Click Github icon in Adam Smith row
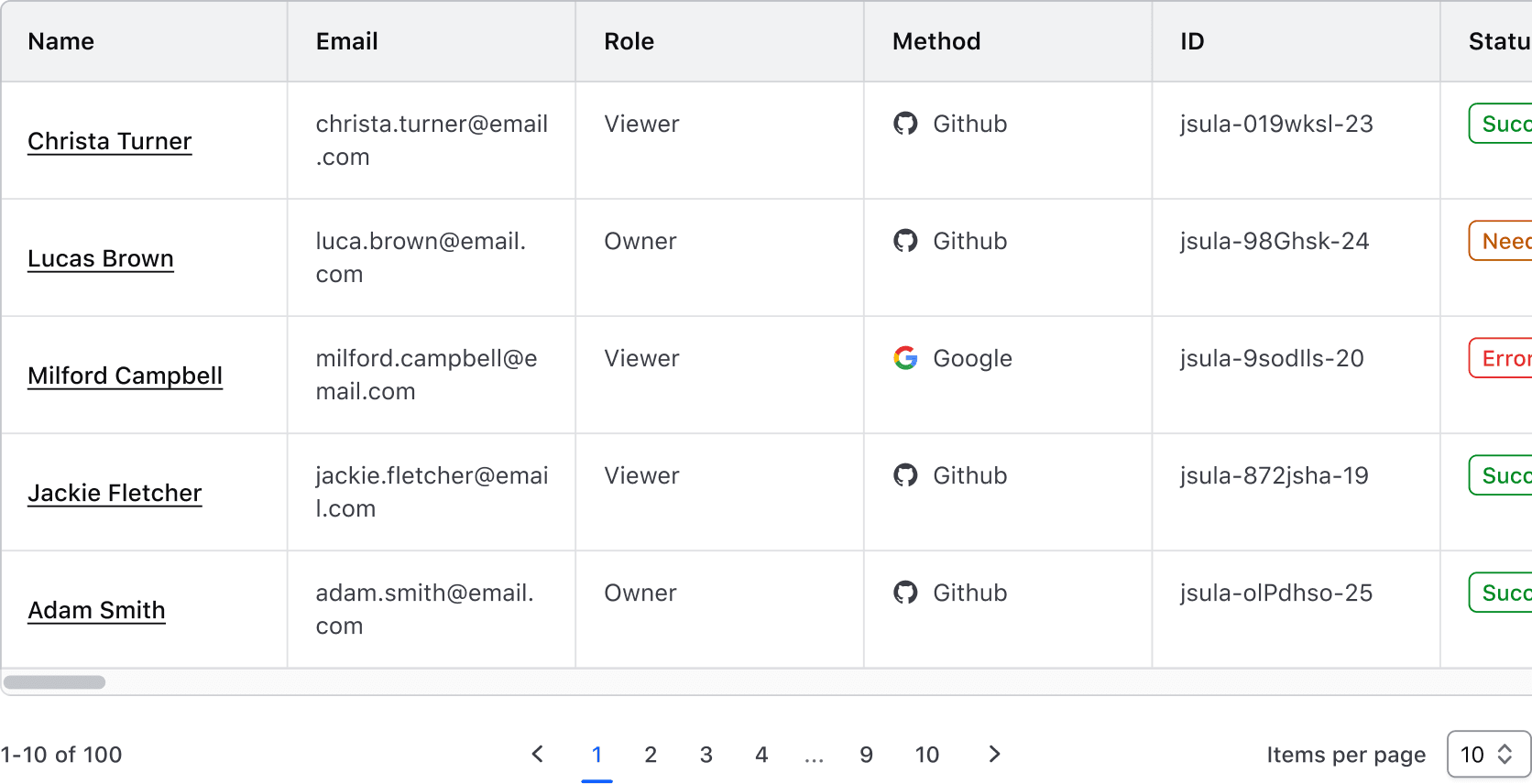This screenshot has width=1532, height=784. coord(905,593)
